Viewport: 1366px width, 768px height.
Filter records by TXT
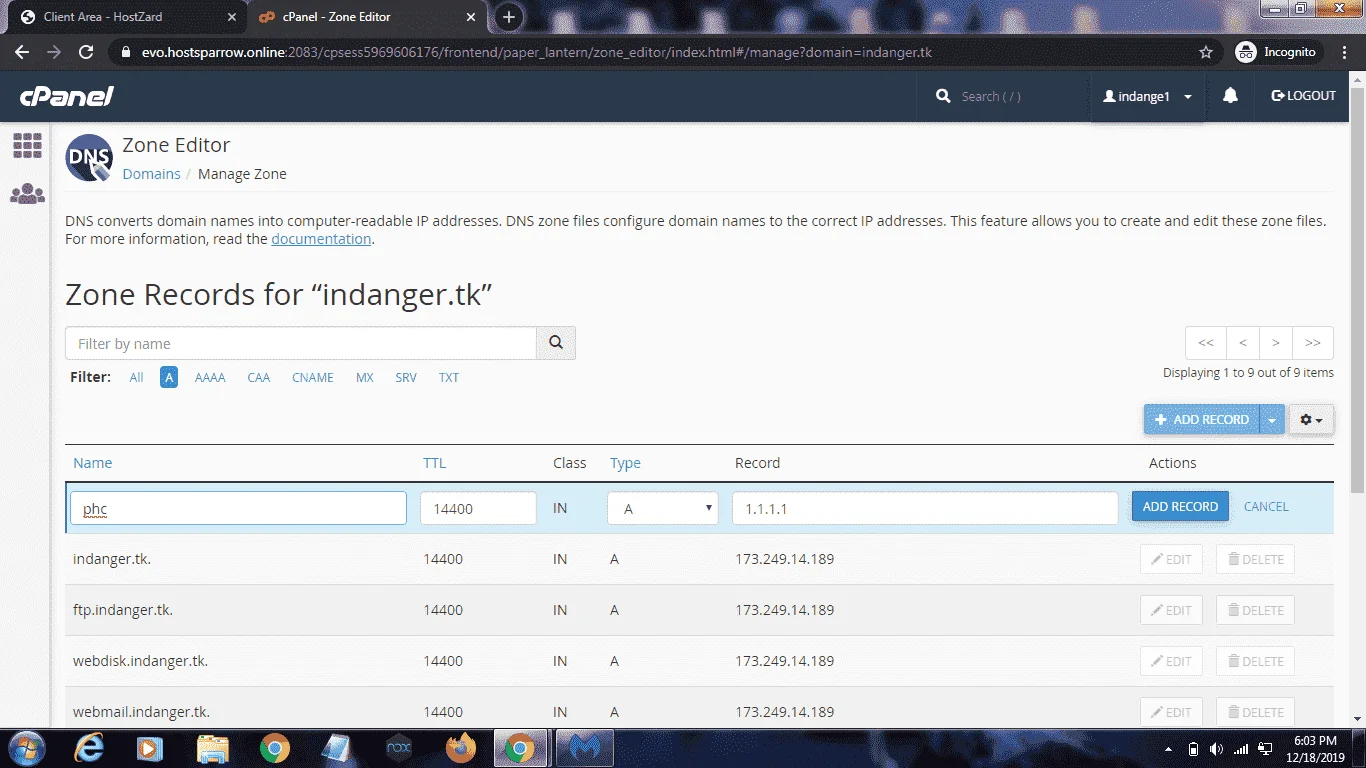pos(449,378)
